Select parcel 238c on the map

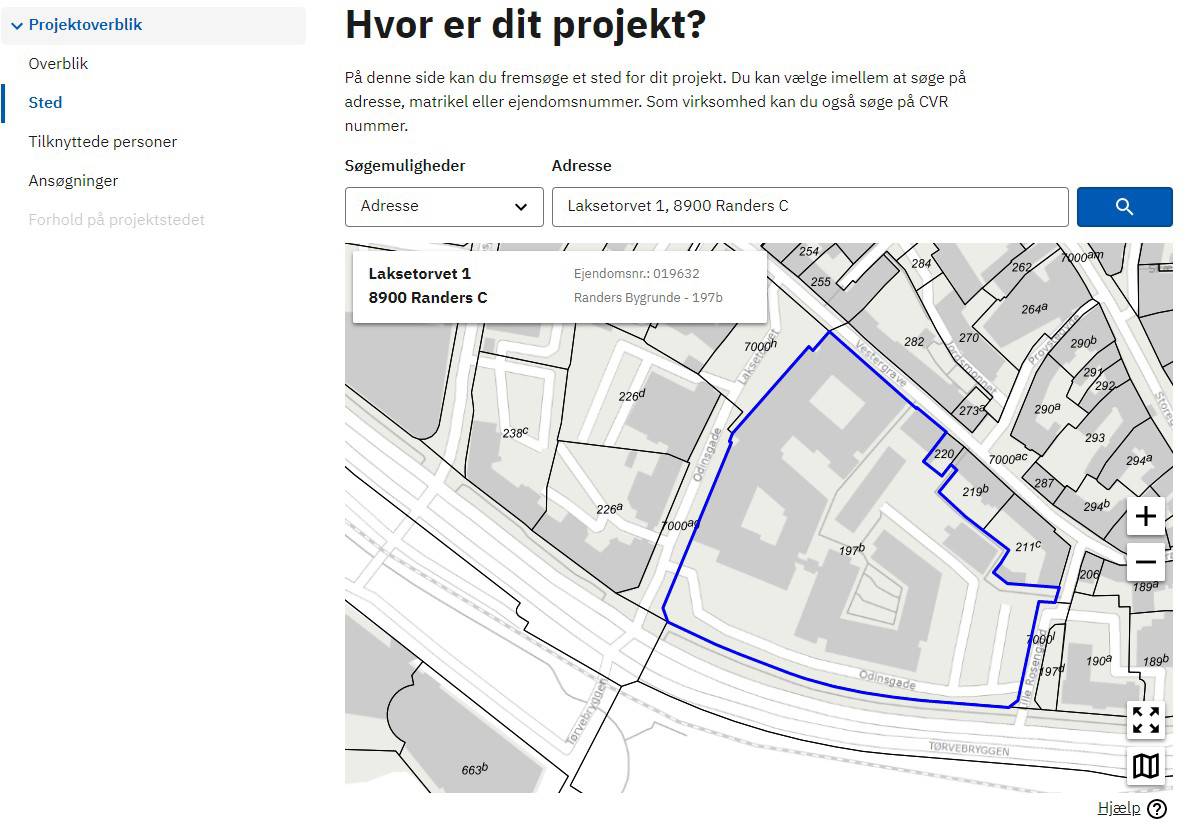514,434
